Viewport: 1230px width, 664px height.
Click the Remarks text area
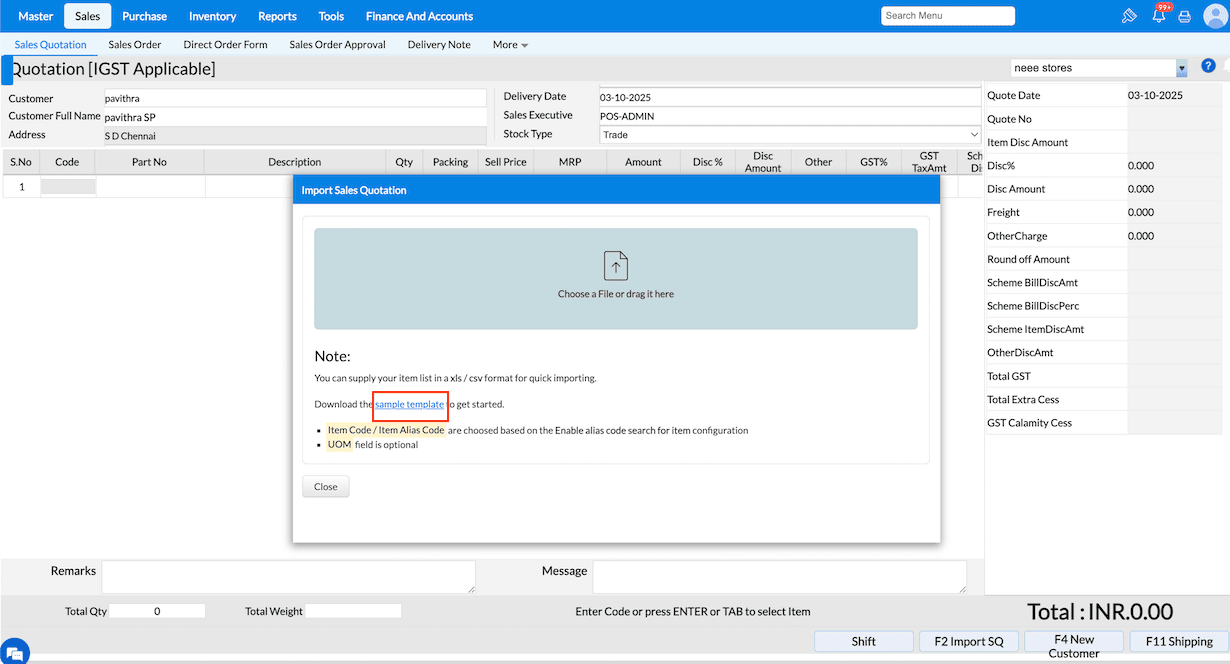pos(288,577)
